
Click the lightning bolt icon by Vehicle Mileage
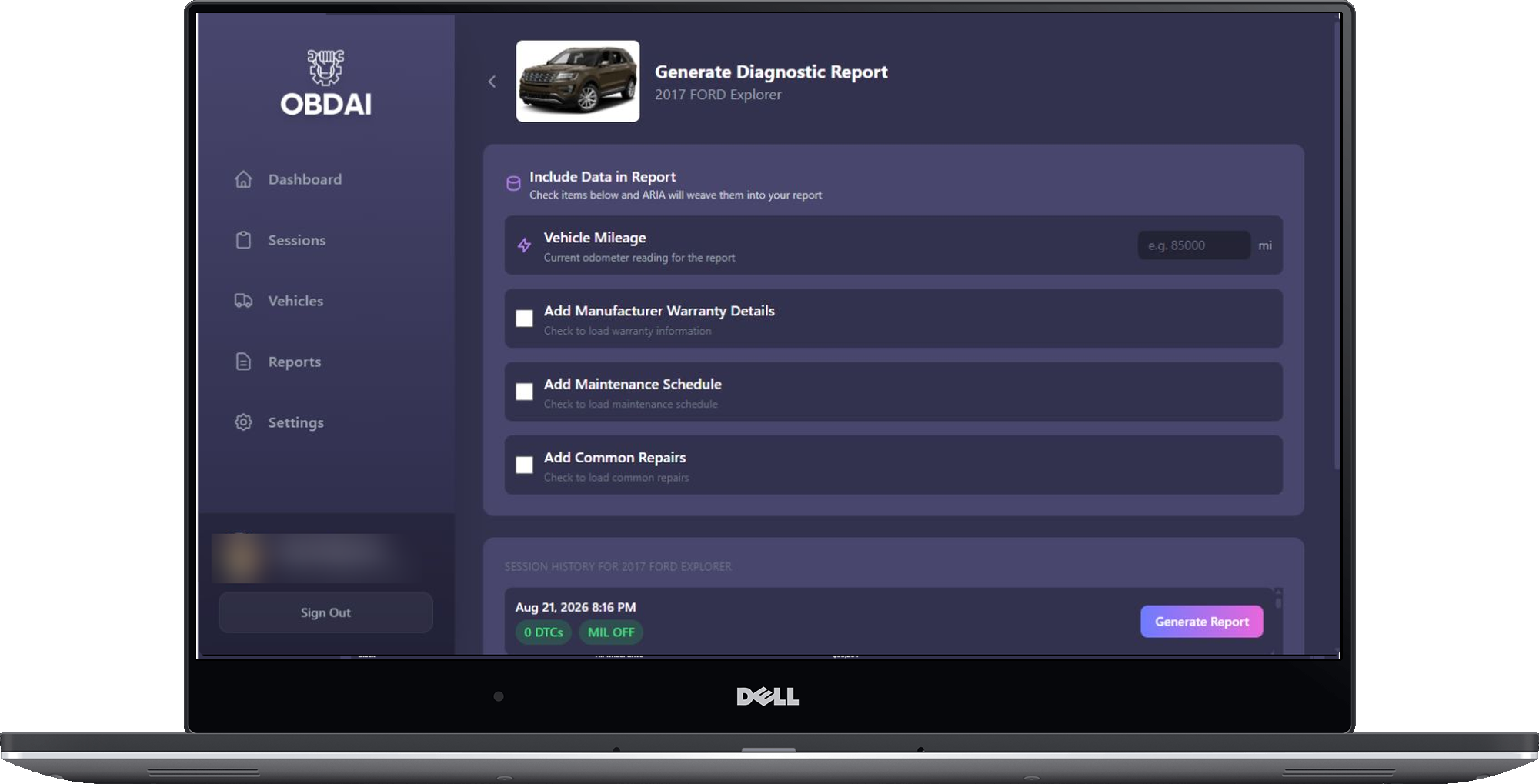(524, 245)
